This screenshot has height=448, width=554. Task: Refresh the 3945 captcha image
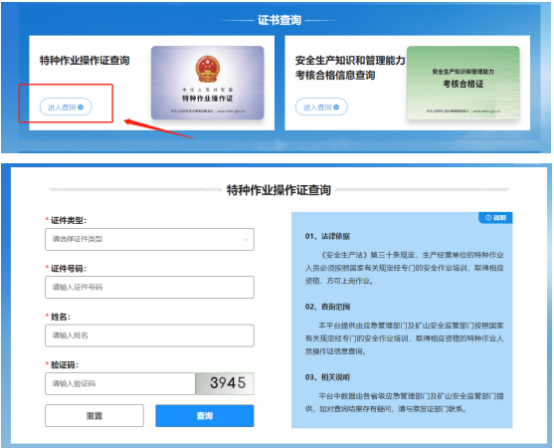[x=225, y=383]
